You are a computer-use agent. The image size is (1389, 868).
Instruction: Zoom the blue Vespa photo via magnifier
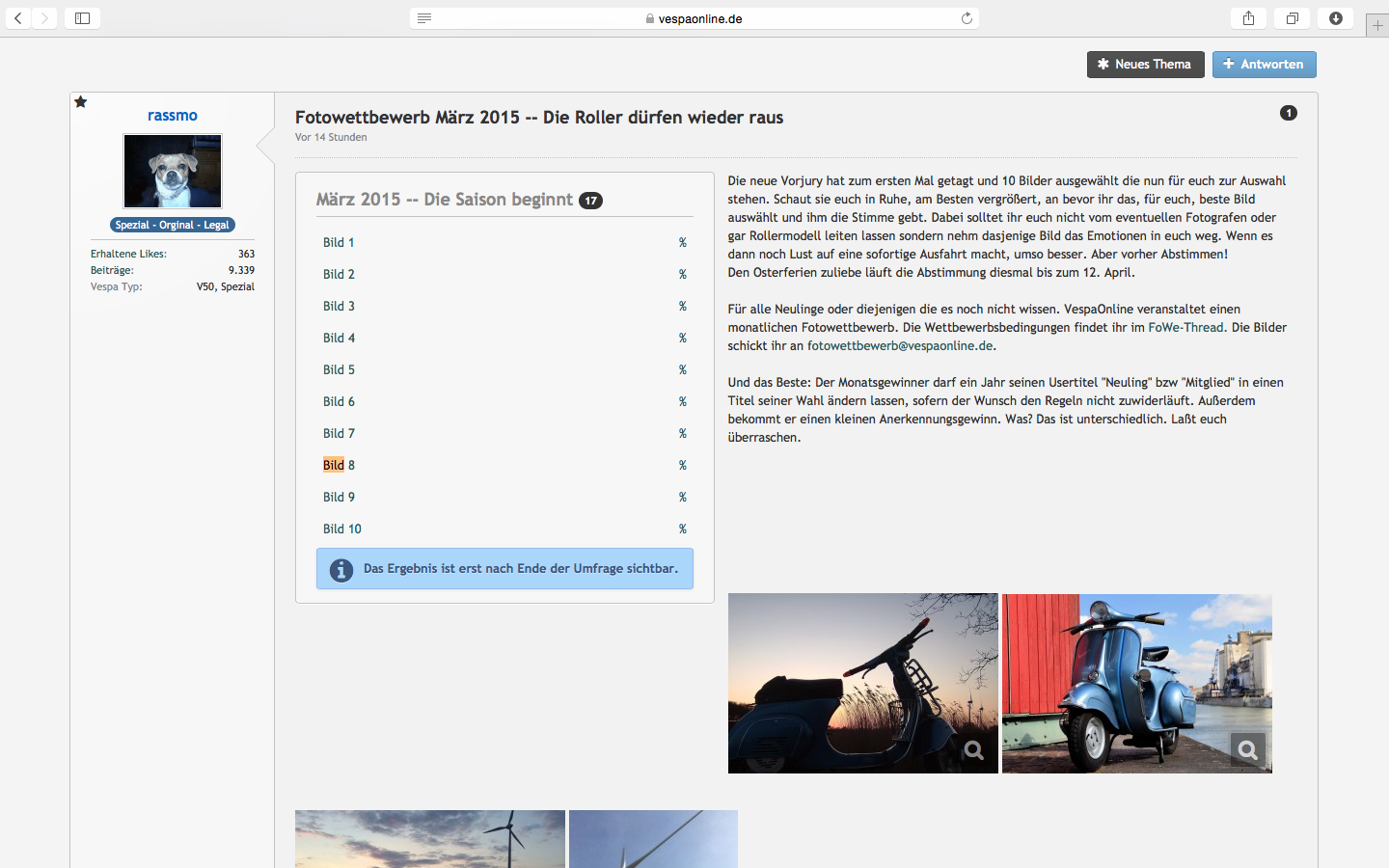(1247, 750)
